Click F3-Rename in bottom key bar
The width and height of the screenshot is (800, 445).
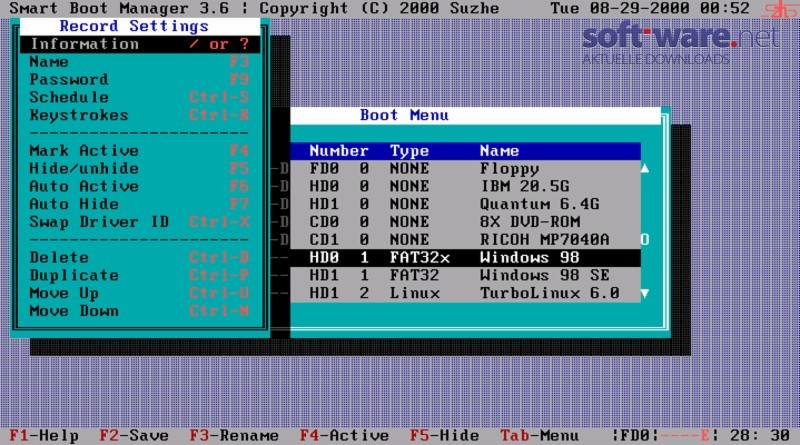234,435
